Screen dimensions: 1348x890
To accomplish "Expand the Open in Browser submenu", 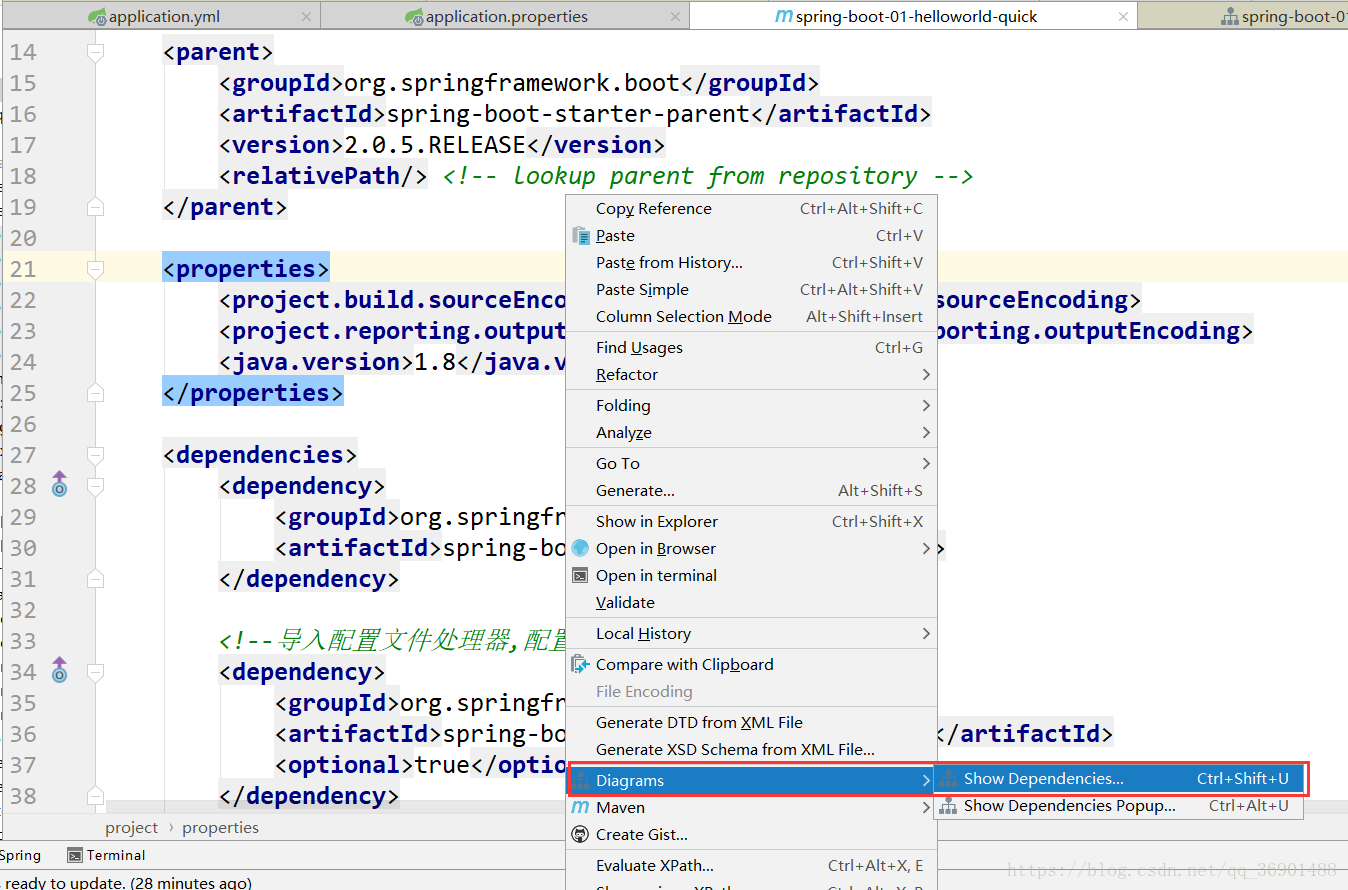I will point(751,549).
